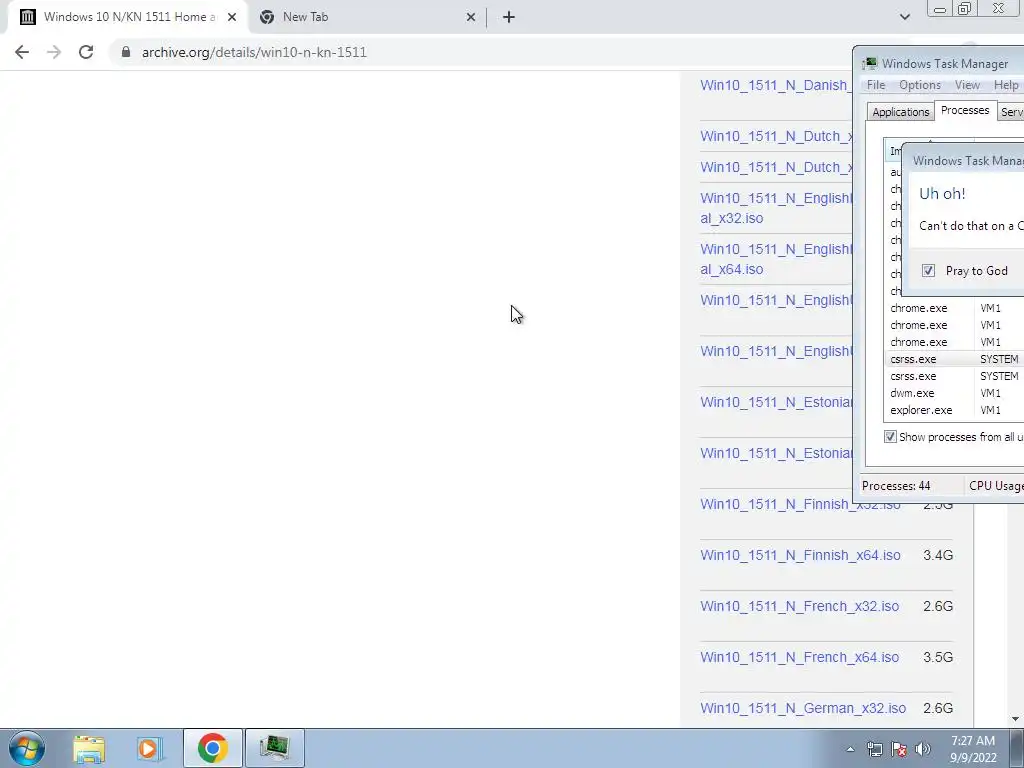Switch to the Windows 10 N/KN 1511 tab
The height and width of the screenshot is (768, 1024).
(128, 18)
